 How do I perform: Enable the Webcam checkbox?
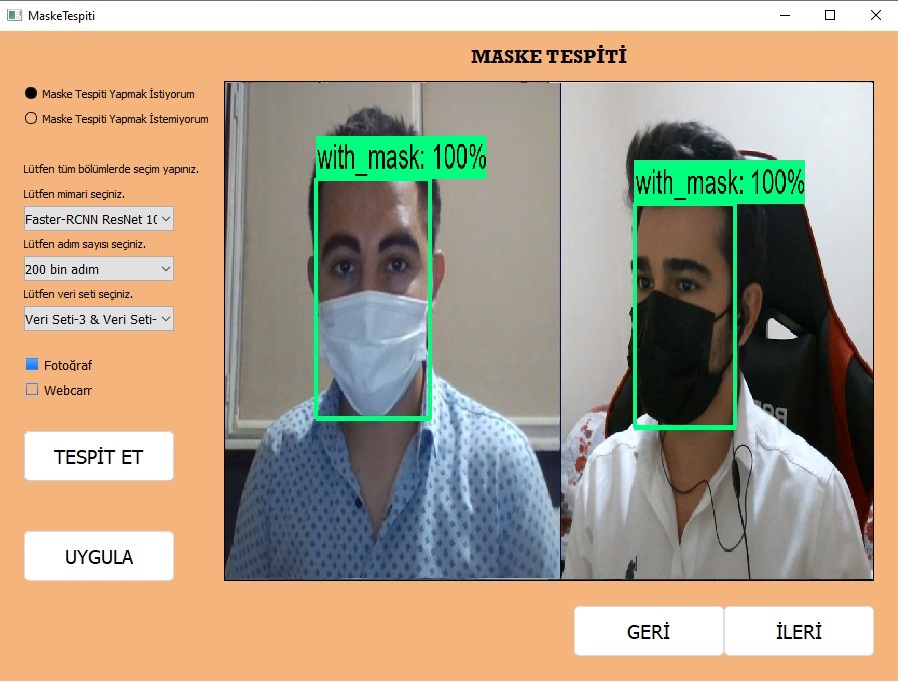pos(32,390)
